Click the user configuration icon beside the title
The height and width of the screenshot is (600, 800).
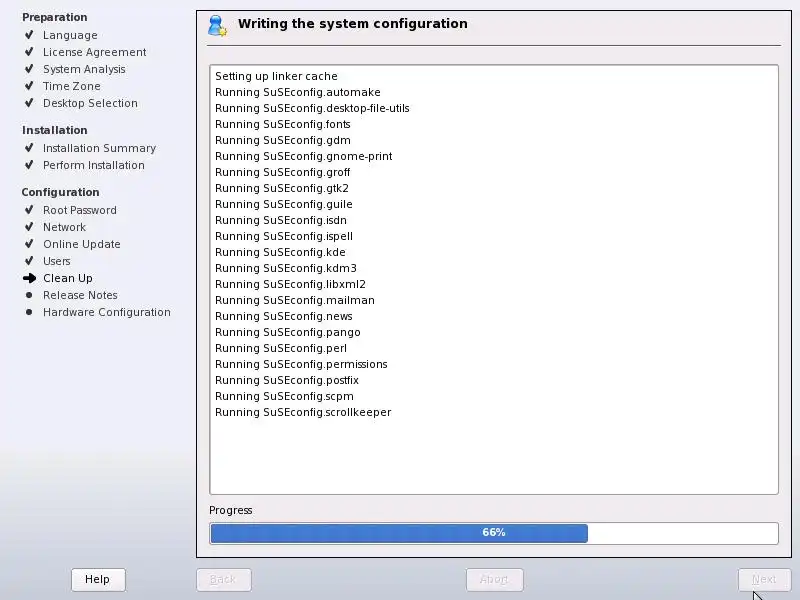click(x=217, y=26)
